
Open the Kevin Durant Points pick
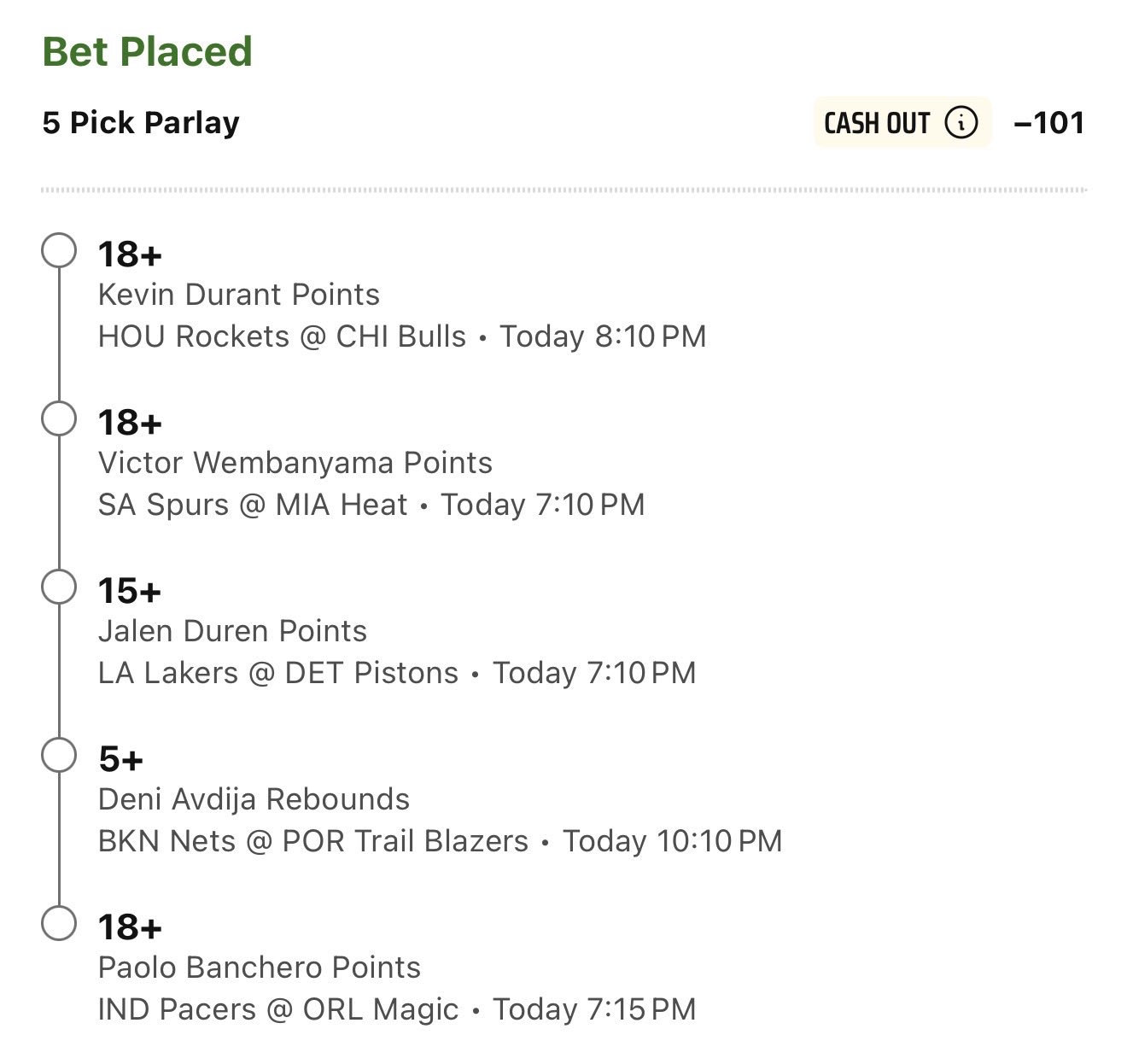238,295
